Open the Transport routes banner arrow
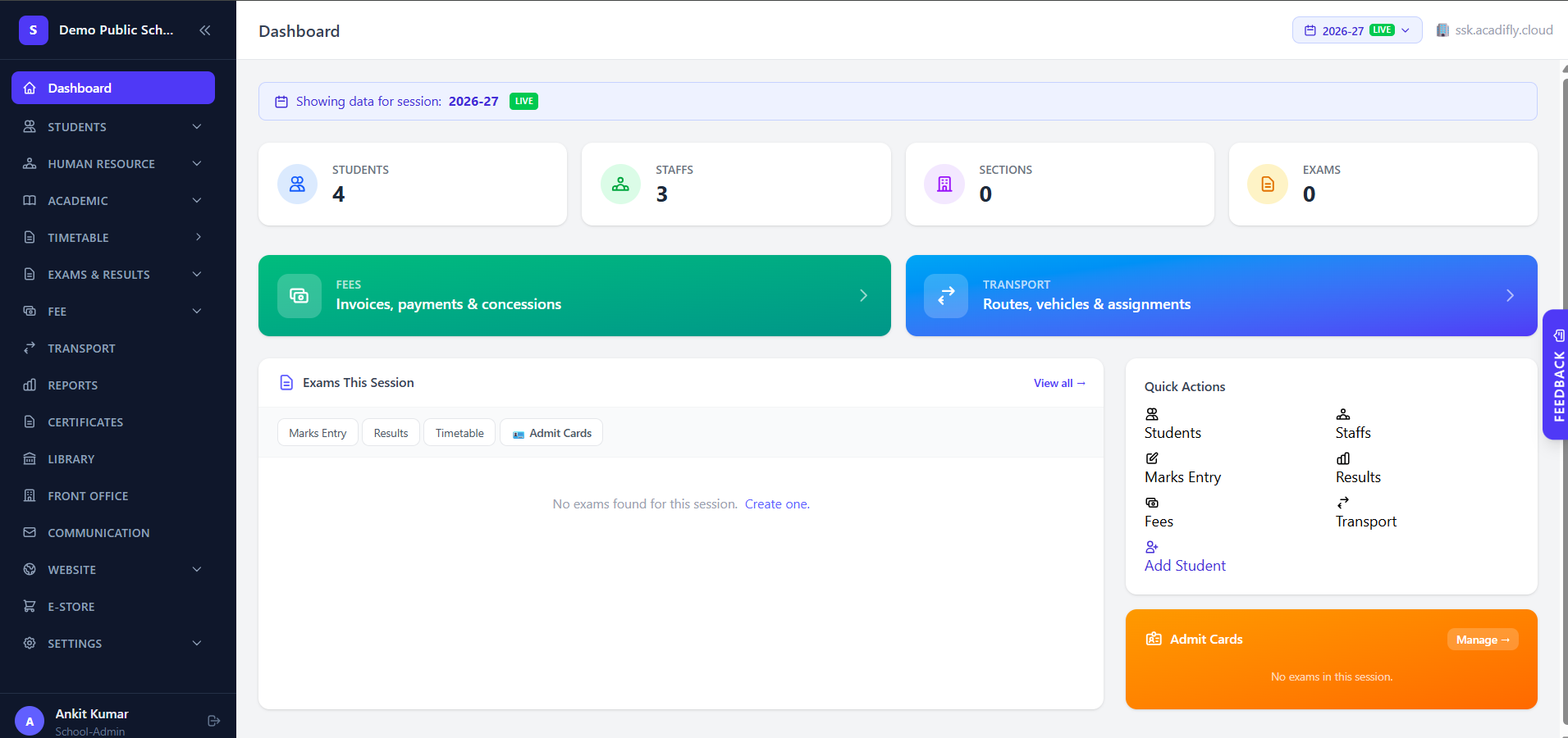The image size is (1568, 738). coord(1510,296)
